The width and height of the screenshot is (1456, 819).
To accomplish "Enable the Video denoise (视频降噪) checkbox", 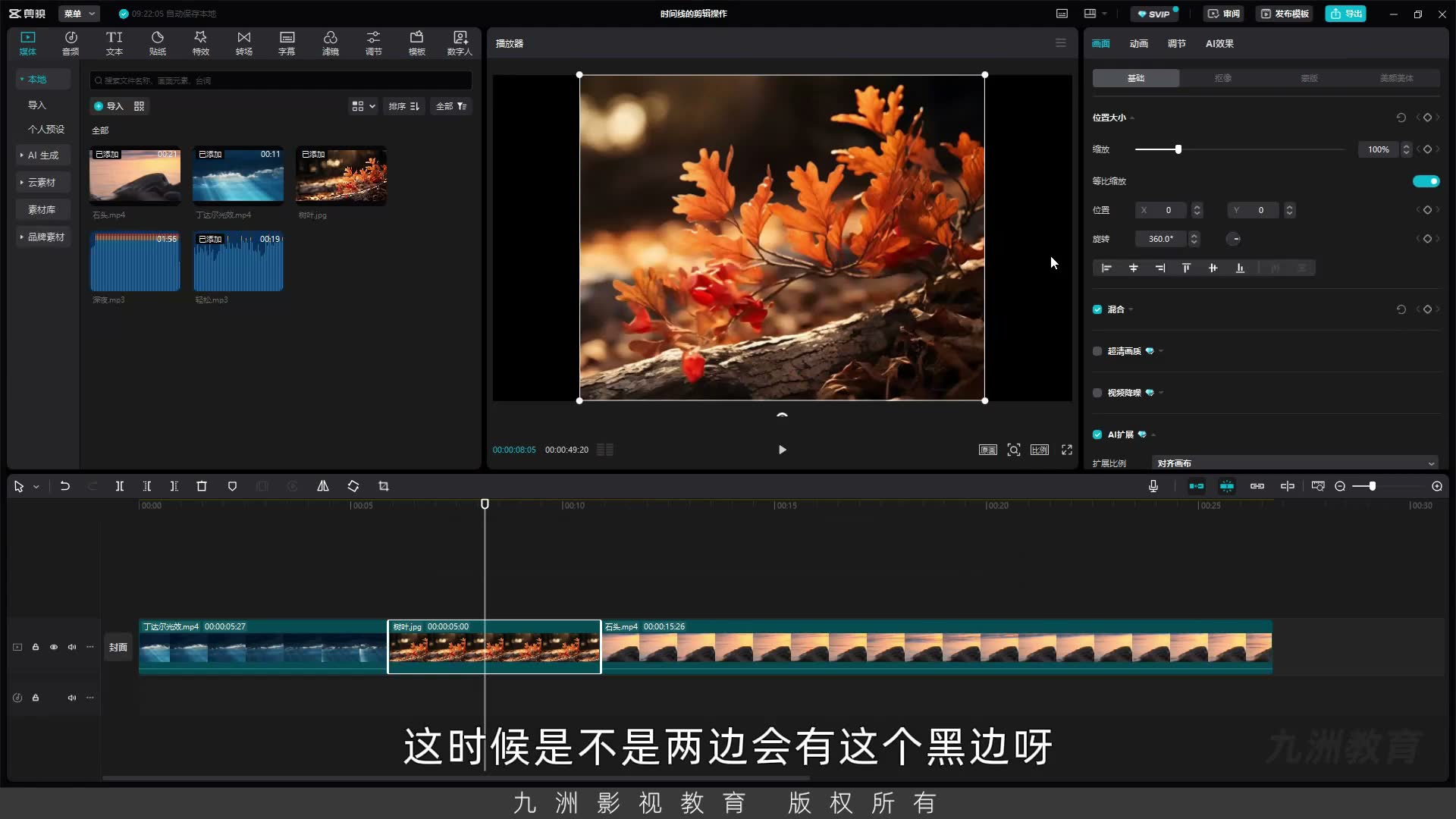I will pos(1097,393).
